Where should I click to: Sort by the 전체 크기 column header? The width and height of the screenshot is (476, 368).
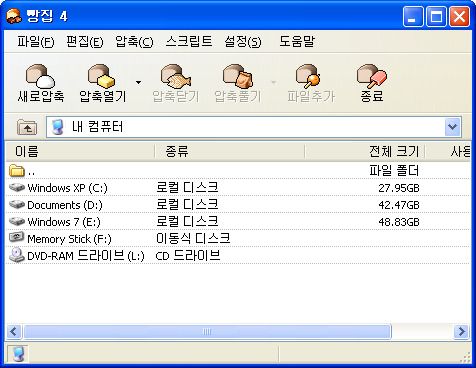coord(365,152)
